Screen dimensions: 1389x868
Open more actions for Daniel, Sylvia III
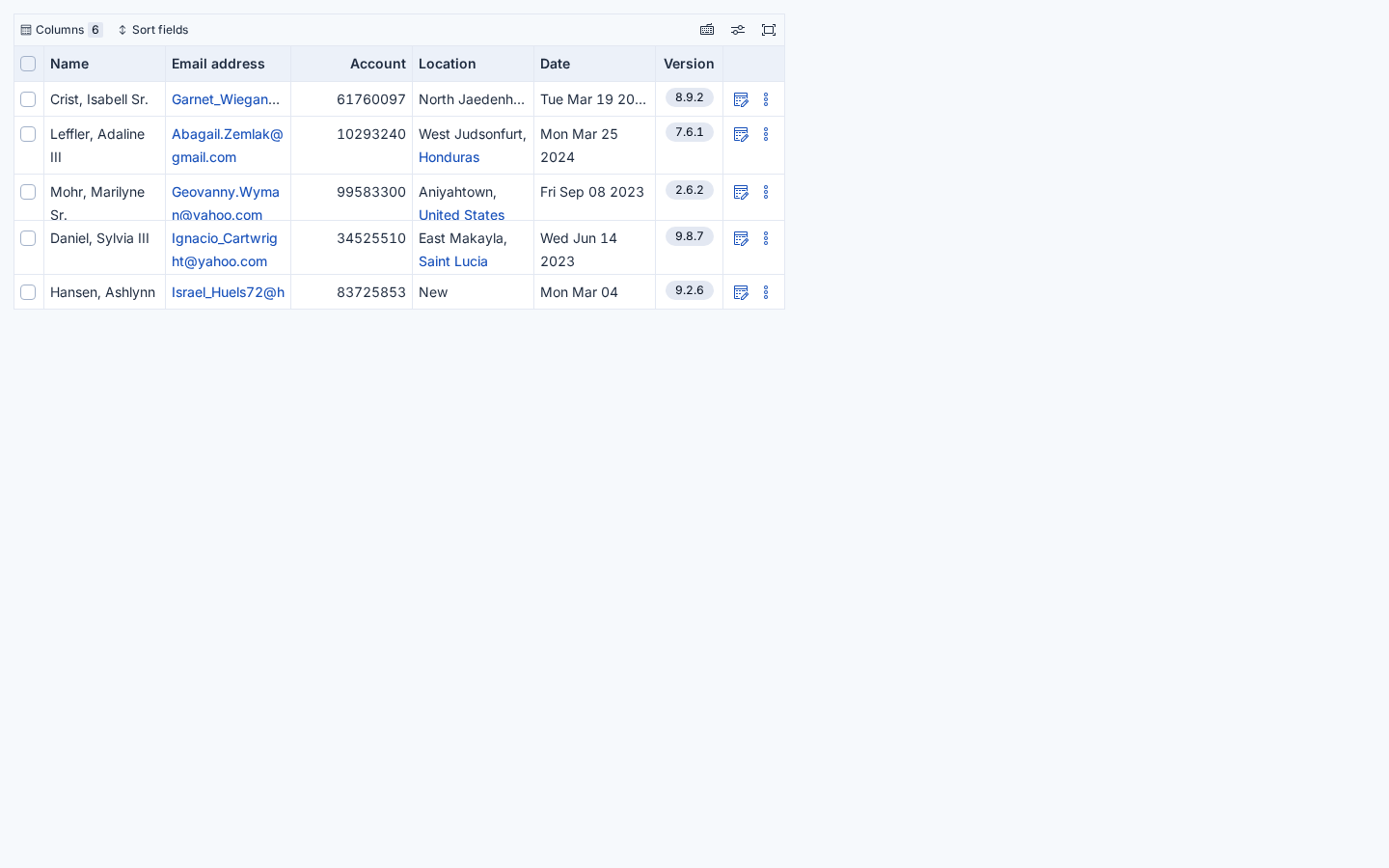(766, 238)
